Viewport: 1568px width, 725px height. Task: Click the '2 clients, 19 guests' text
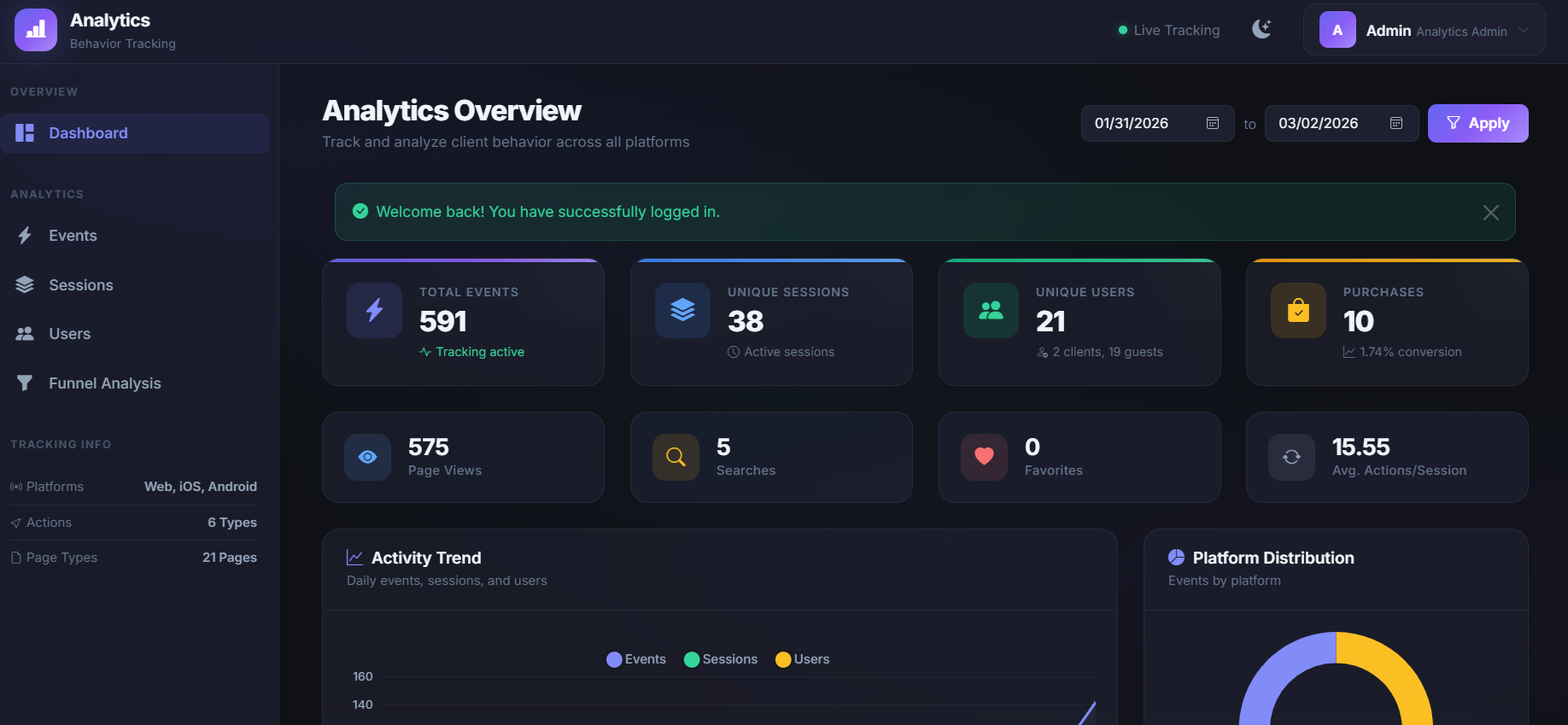(x=1108, y=352)
